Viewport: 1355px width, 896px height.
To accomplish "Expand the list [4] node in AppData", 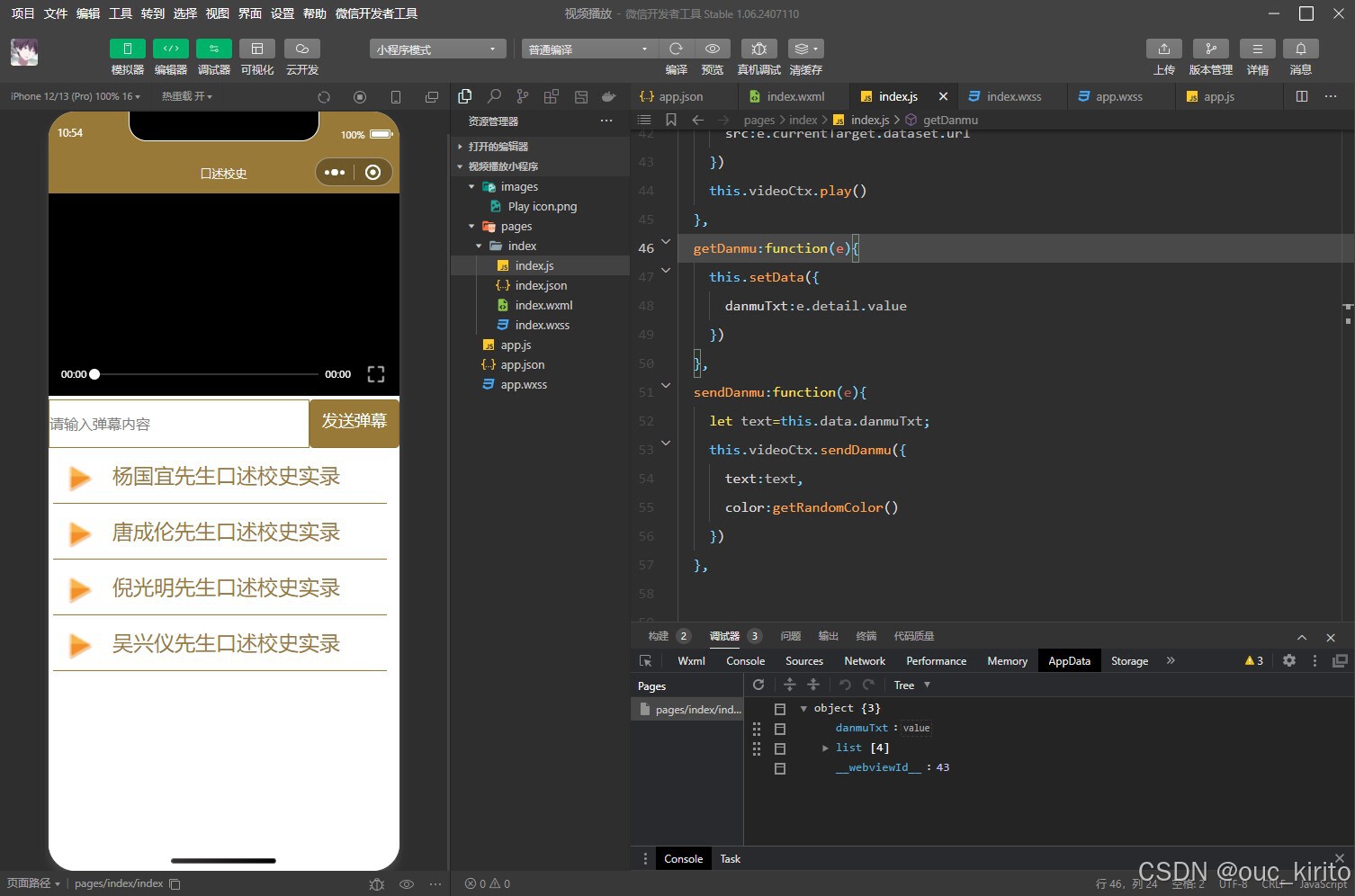I will (x=825, y=748).
